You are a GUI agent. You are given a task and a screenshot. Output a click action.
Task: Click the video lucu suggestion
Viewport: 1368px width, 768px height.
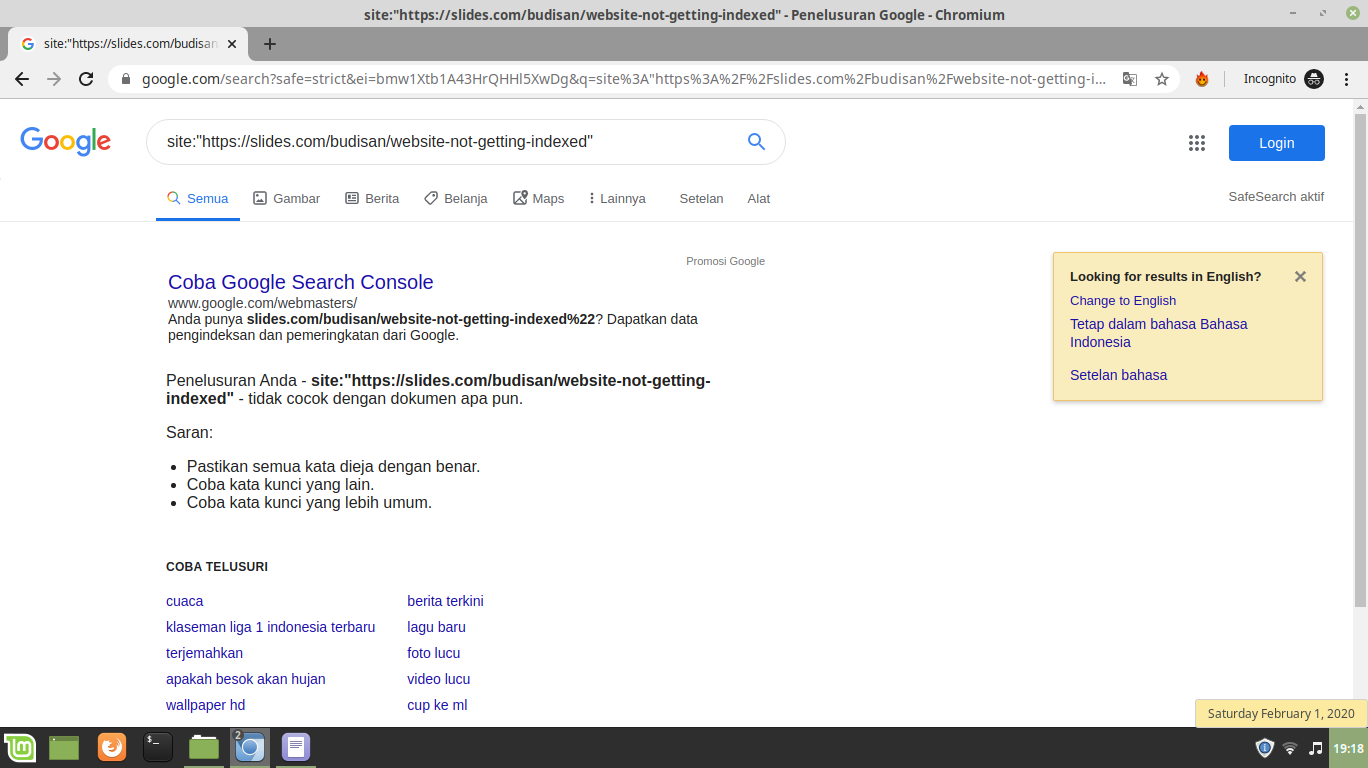pyautogui.click(x=438, y=679)
